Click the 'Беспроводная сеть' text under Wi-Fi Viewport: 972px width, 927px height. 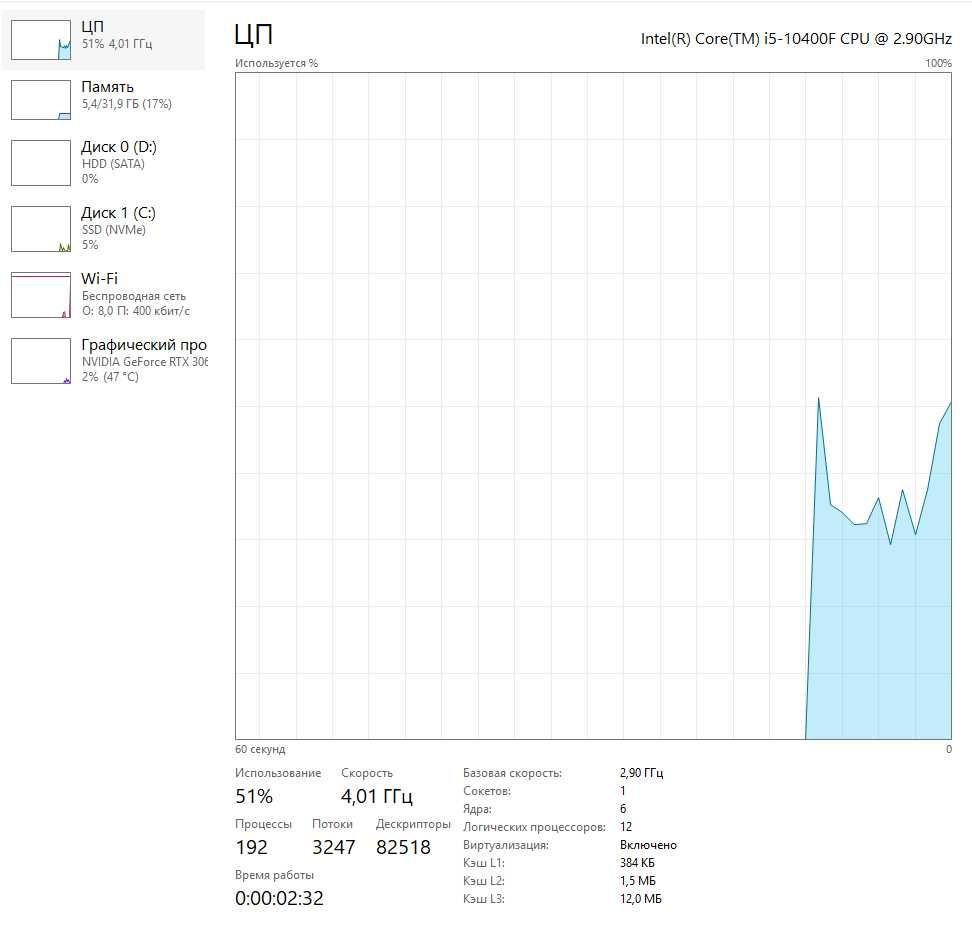click(x=134, y=296)
